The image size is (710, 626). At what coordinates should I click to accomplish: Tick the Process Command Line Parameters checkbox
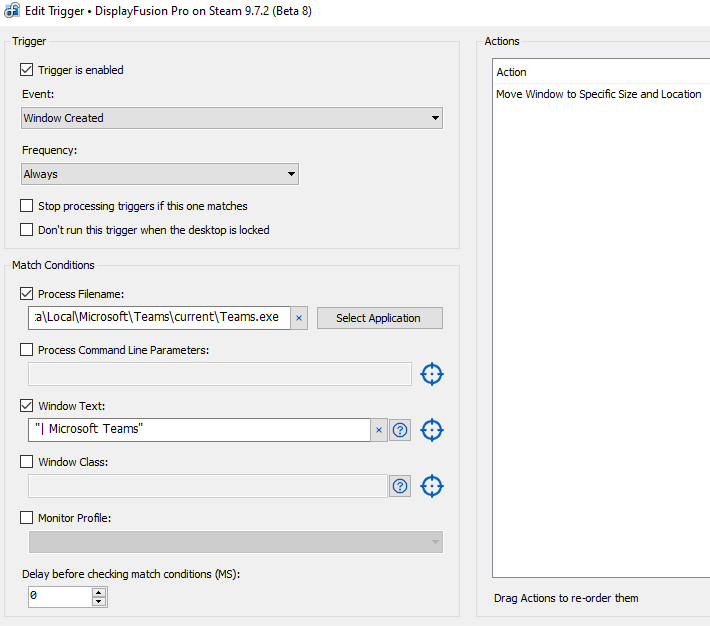tap(27, 350)
